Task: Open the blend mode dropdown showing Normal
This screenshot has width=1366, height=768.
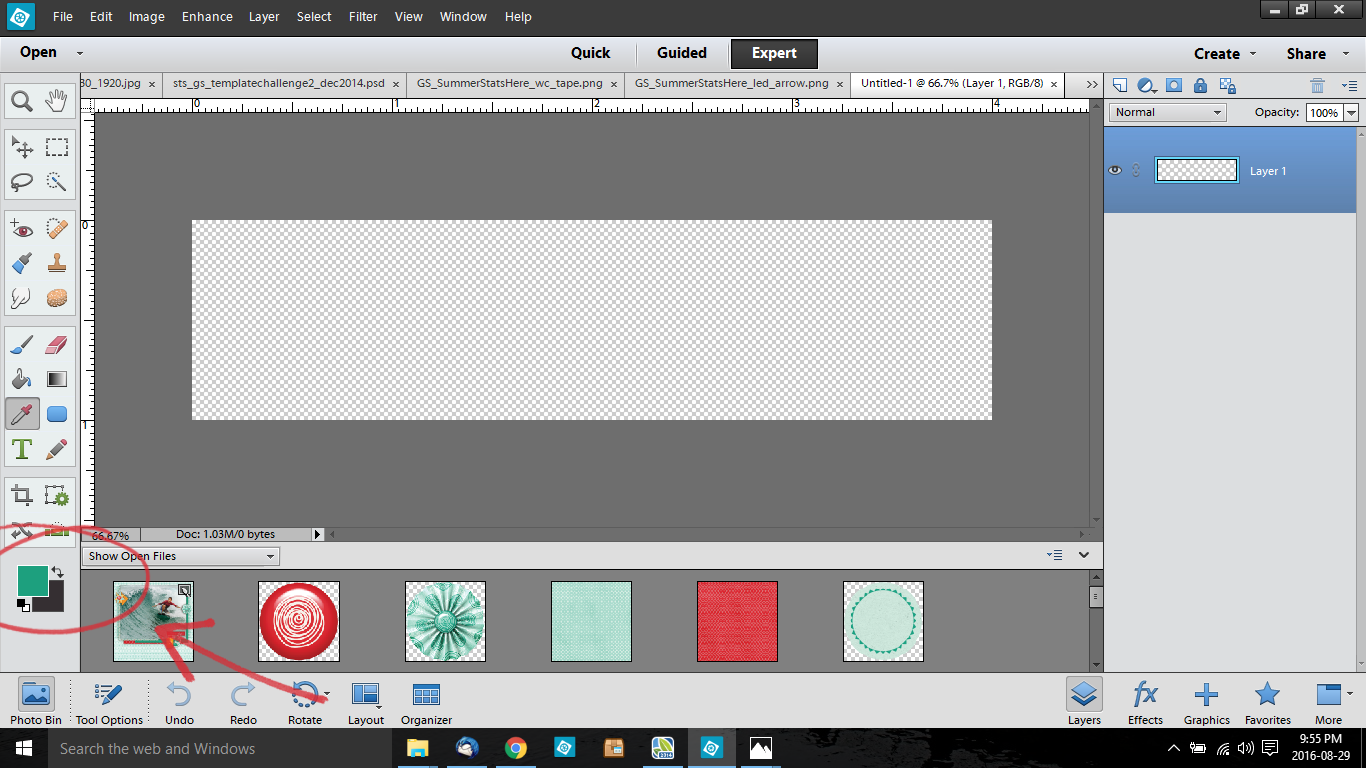Action: pyautogui.click(x=1166, y=111)
